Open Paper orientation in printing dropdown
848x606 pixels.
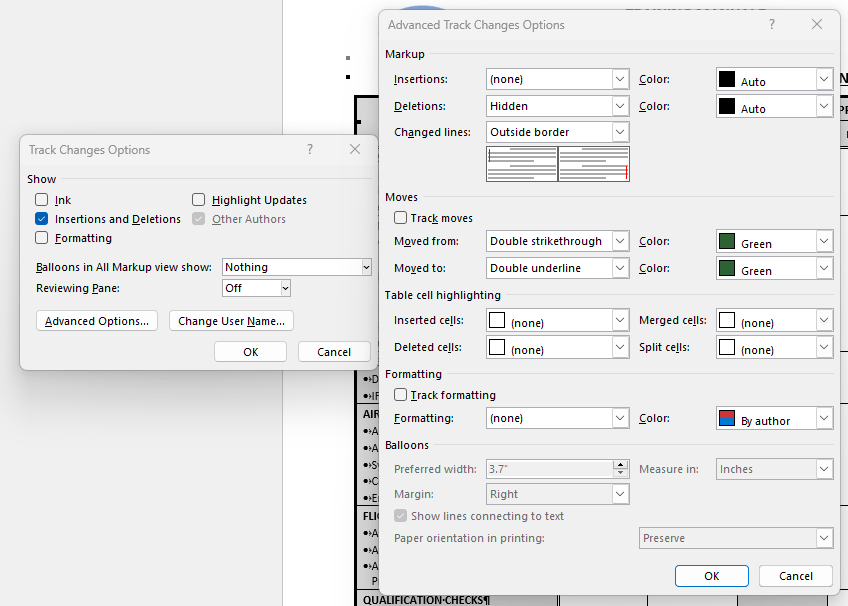click(736, 538)
